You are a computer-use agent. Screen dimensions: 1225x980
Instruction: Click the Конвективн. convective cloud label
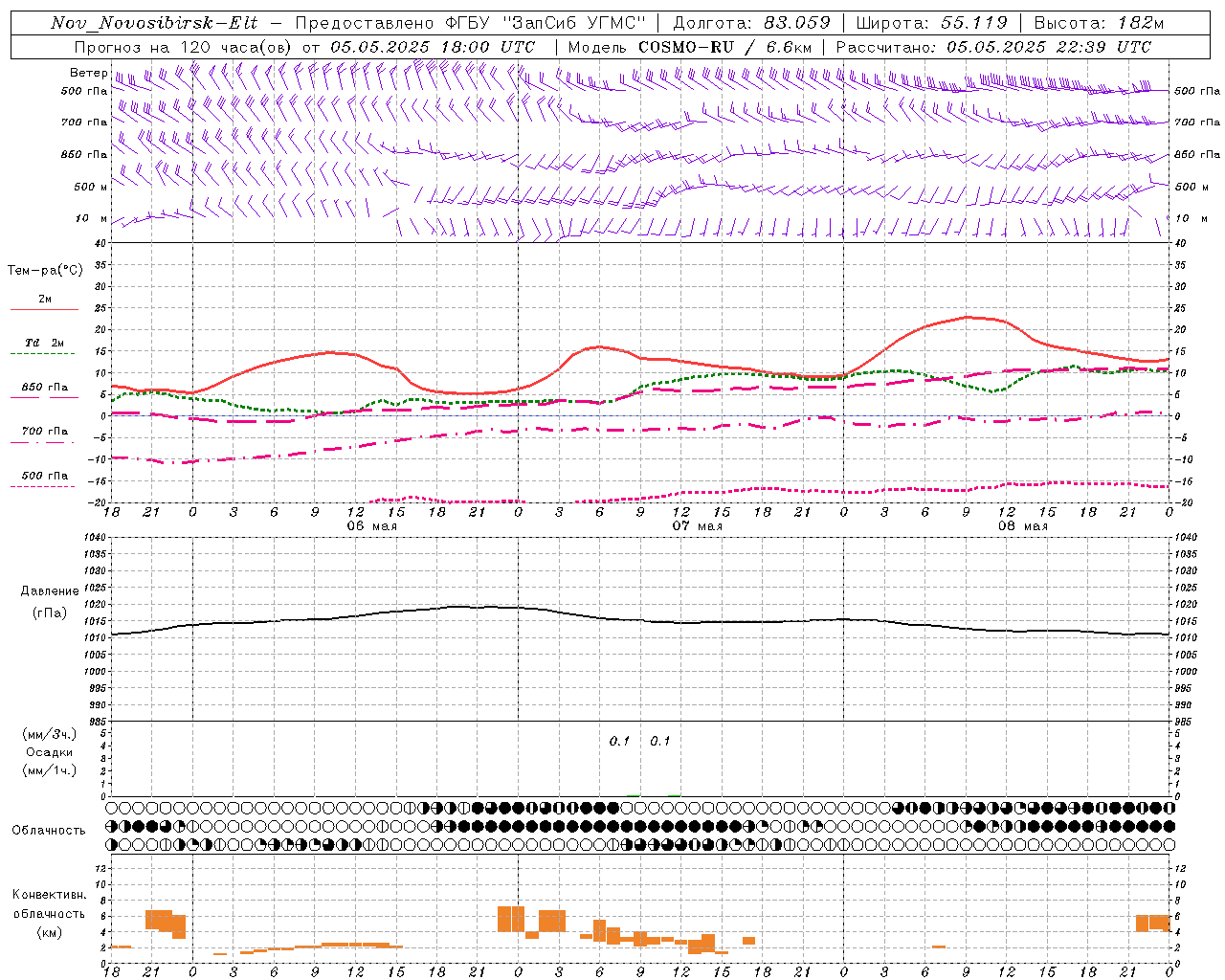point(49,894)
